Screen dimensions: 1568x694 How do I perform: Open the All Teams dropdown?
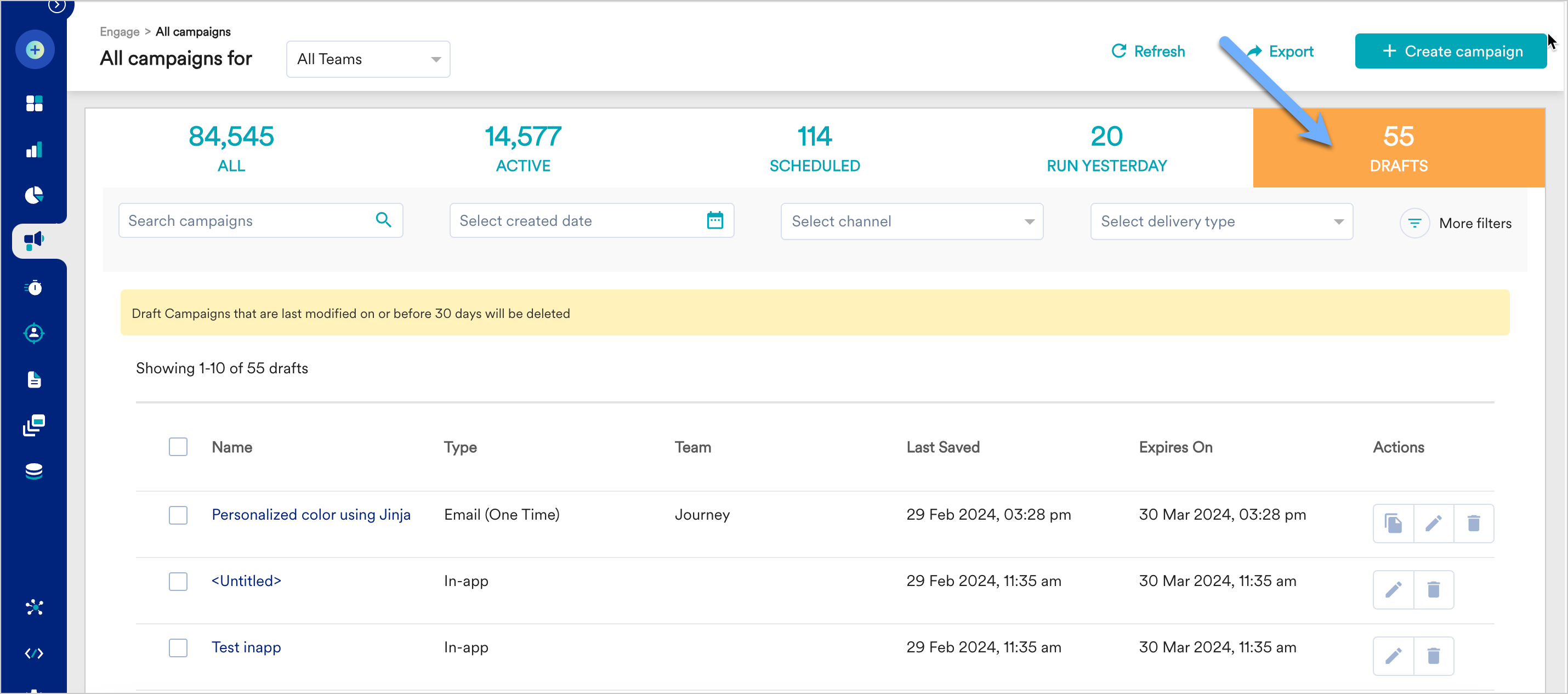point(368,59)
